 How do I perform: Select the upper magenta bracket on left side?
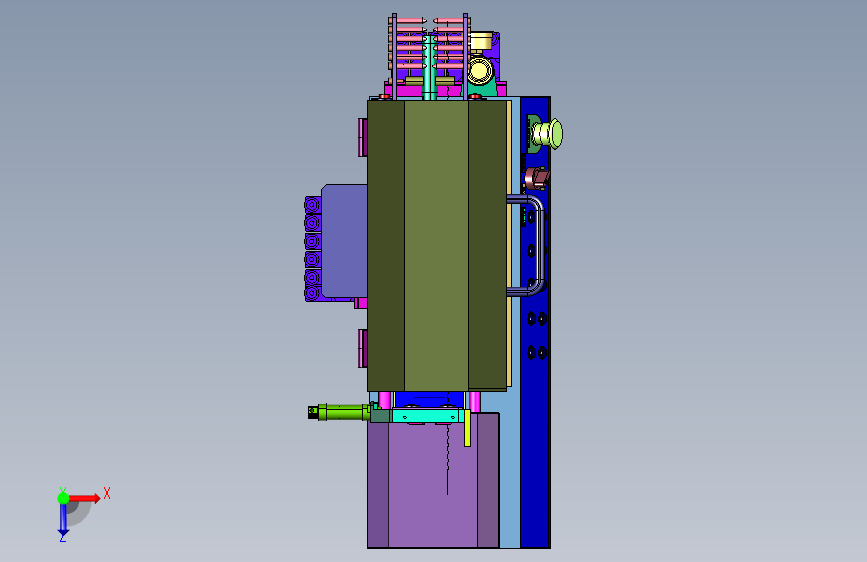click(363, 137)
